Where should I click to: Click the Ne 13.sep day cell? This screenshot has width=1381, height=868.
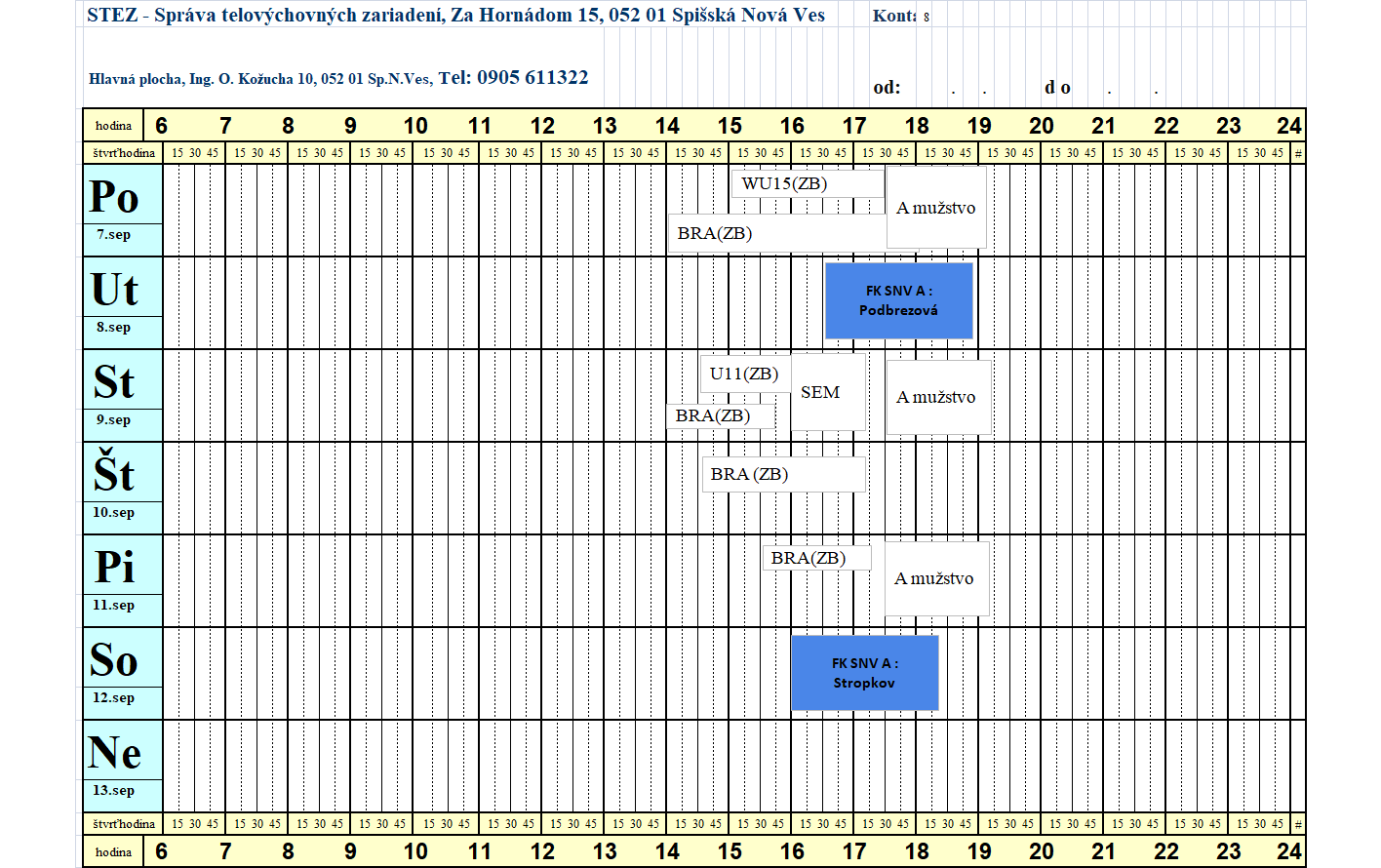click(x=123, y=766)
